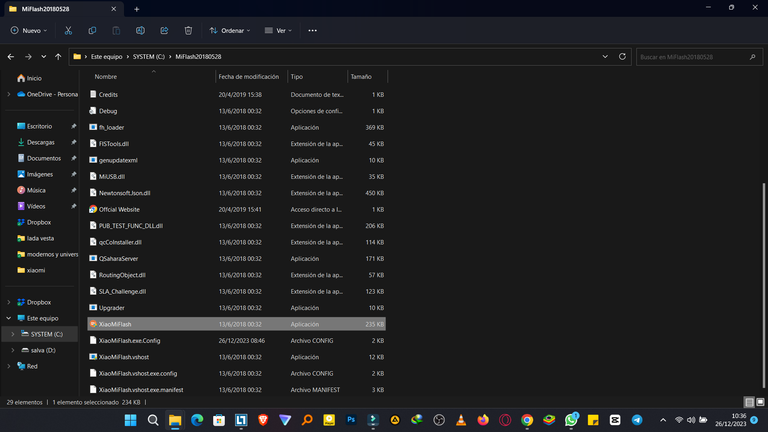
Task: Open Telegram from taskbar
Action: 637,420
